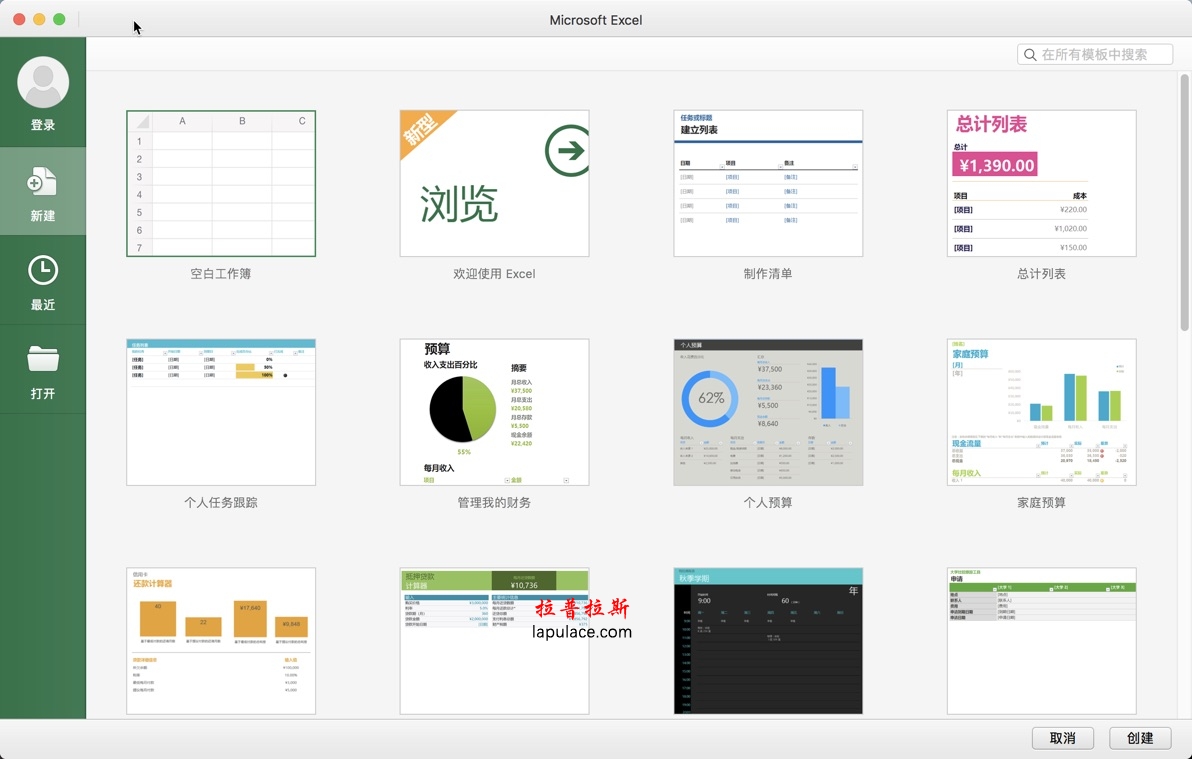Choose the 制作清单 template
The width and height of the screenshot is (1192, 759).
point(767,182)
